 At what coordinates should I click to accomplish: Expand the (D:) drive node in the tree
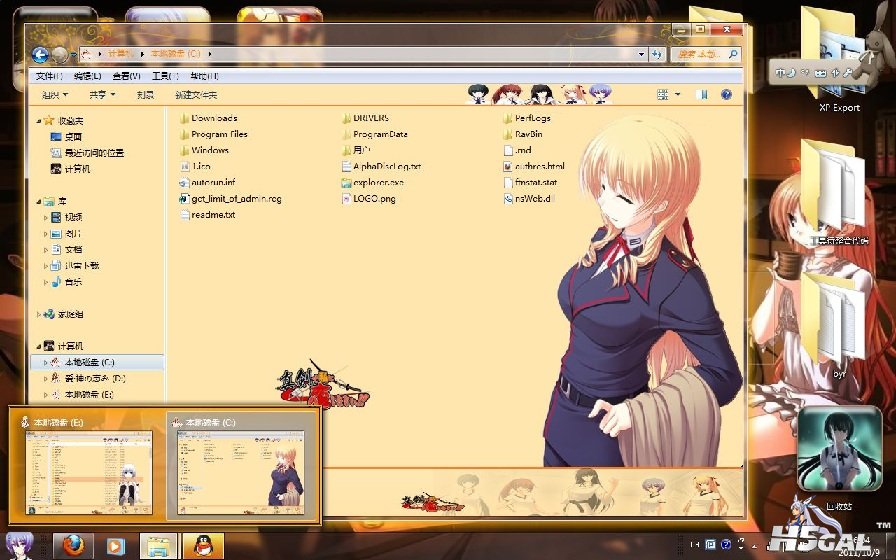[x=46, y=378]
